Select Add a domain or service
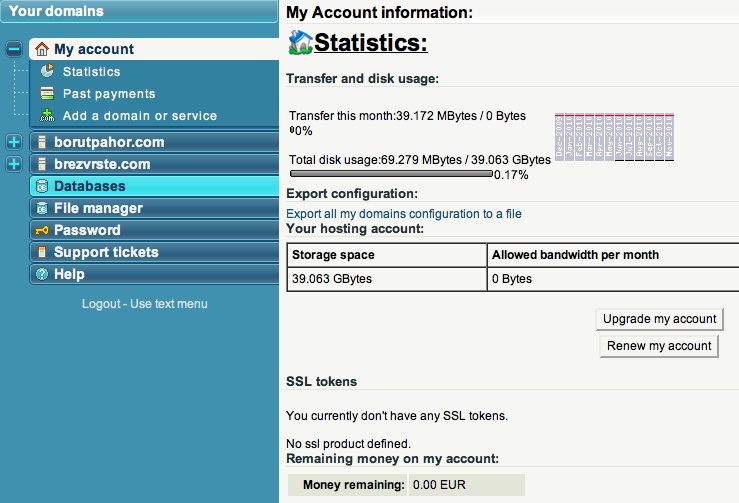The width and height of the screenshot is (739, 503). tap(139, 115)
